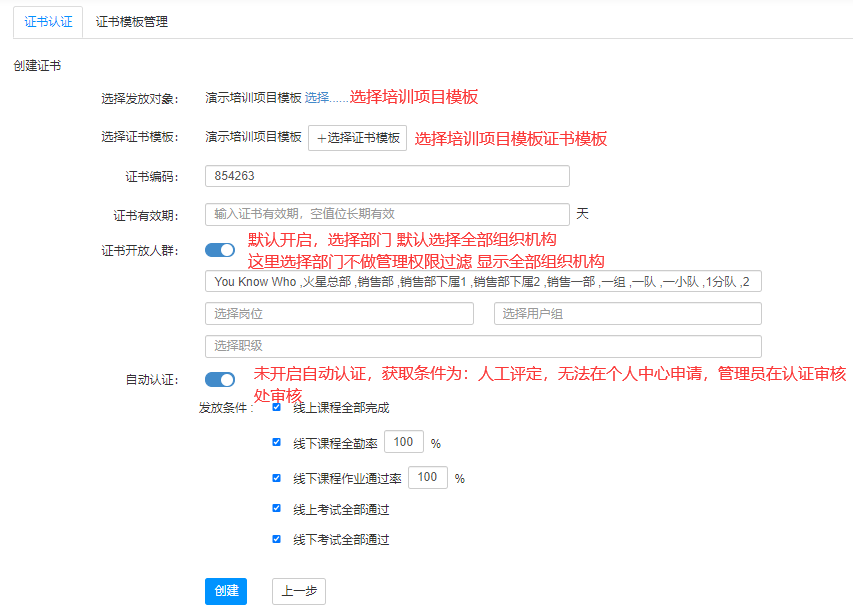Uncheck 线上考试全部通过 checkbox
Image resolution: width=853 pixels, height=611 pixels.
pos(277,509)
